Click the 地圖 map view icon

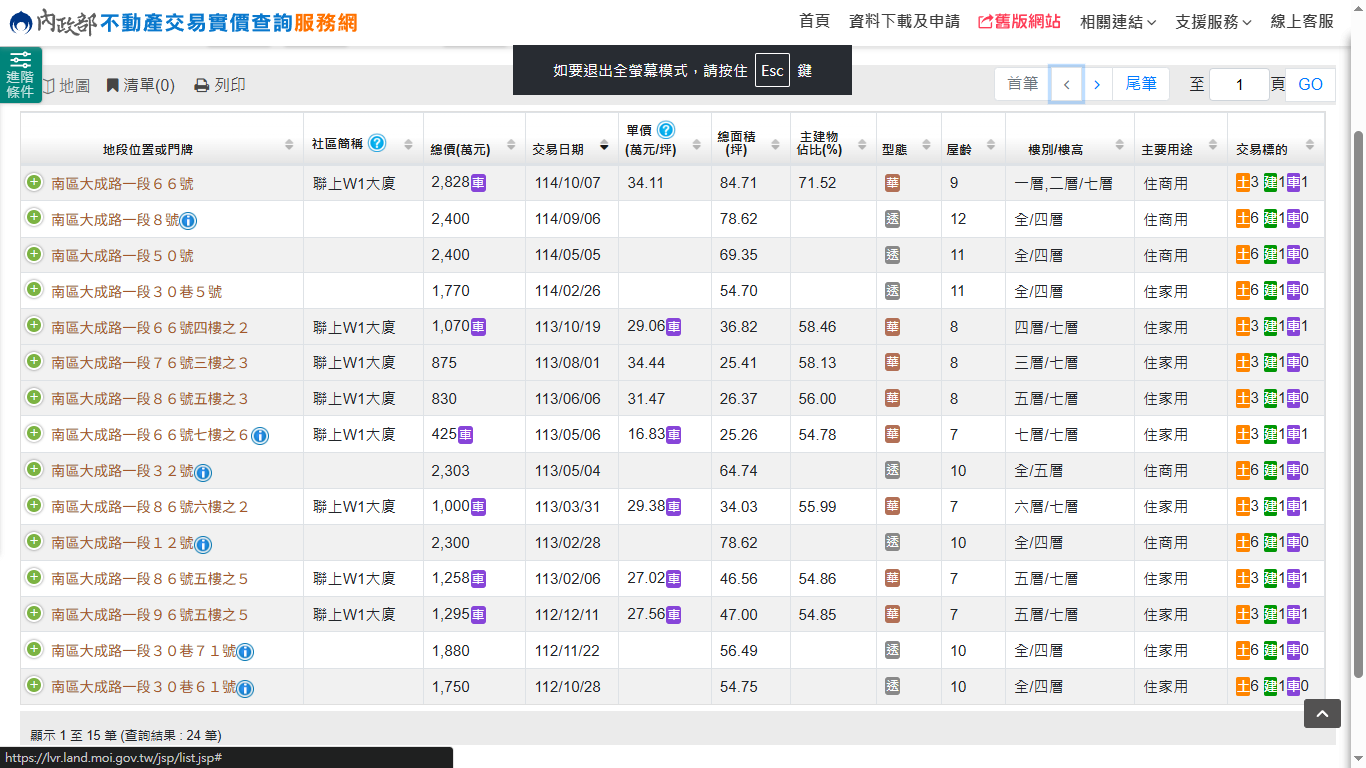[x=48, y=86]
